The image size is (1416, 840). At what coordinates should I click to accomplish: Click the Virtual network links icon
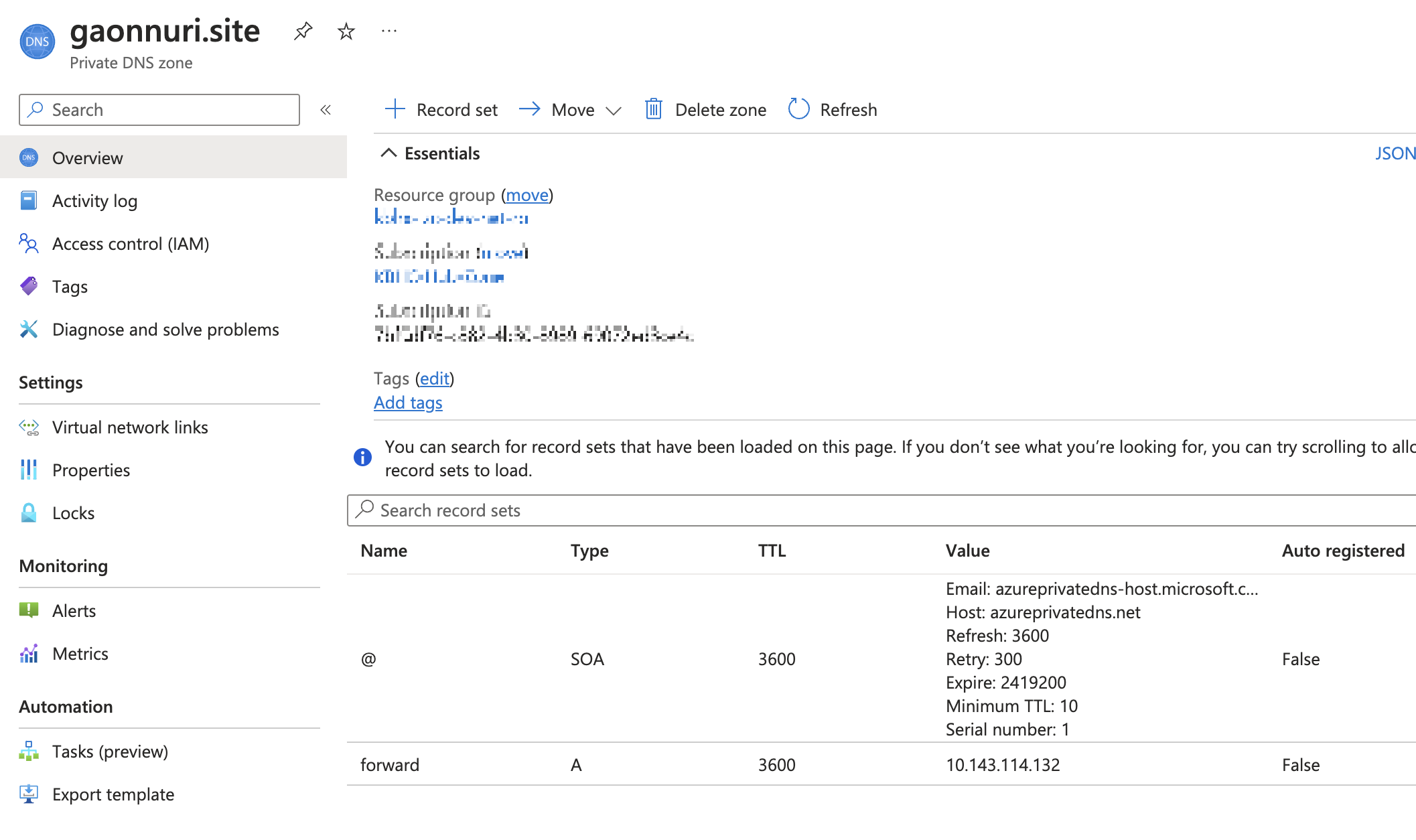29,427
